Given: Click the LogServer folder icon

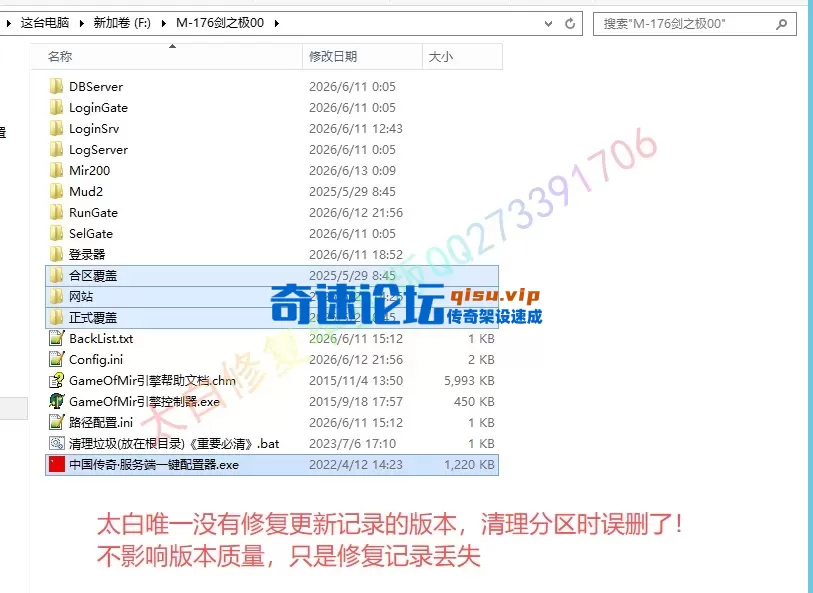Looking at the screenshot, I should [57, 149].
